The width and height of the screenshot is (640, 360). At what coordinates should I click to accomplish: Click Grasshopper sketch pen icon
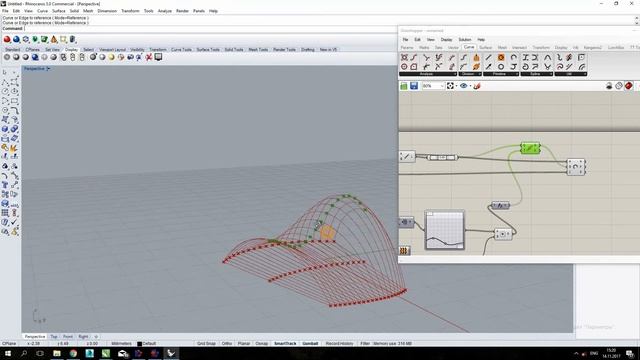(477, 86)
